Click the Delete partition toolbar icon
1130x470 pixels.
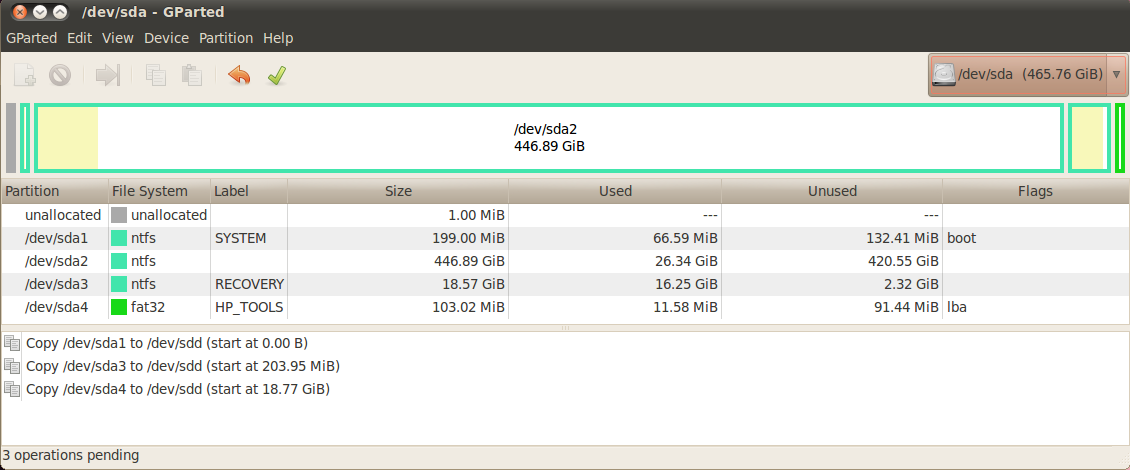(60, 75)
